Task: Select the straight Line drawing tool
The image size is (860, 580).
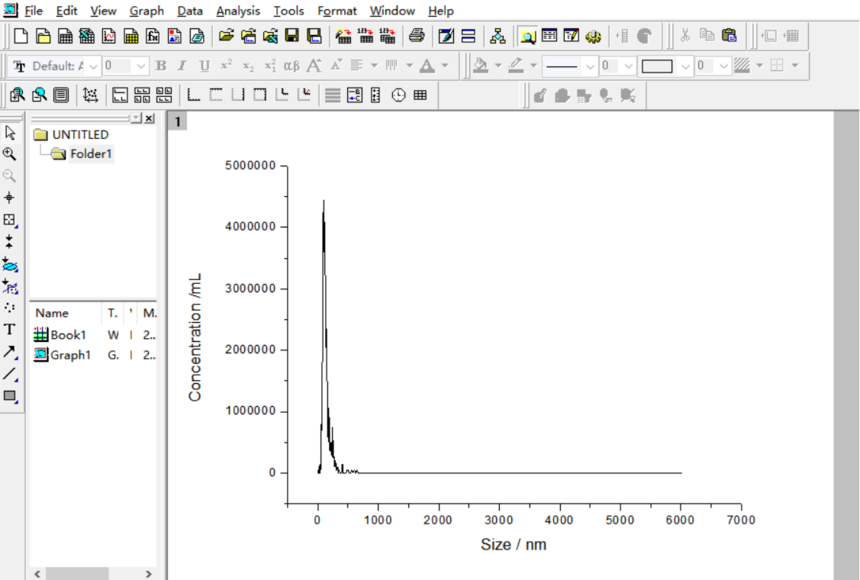Action: click(10, 374)
